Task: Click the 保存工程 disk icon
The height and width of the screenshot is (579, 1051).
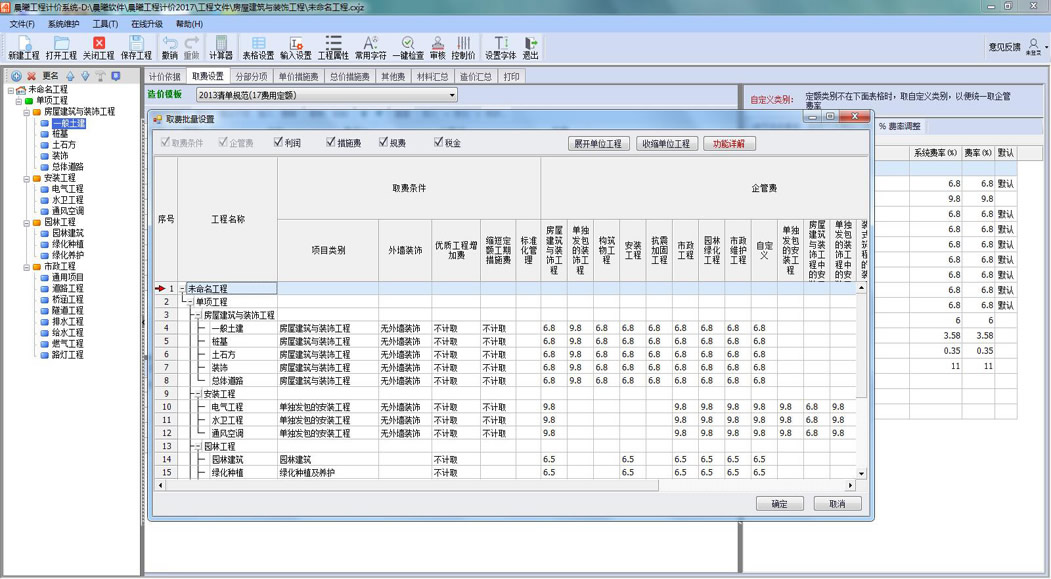Action: 136,44
